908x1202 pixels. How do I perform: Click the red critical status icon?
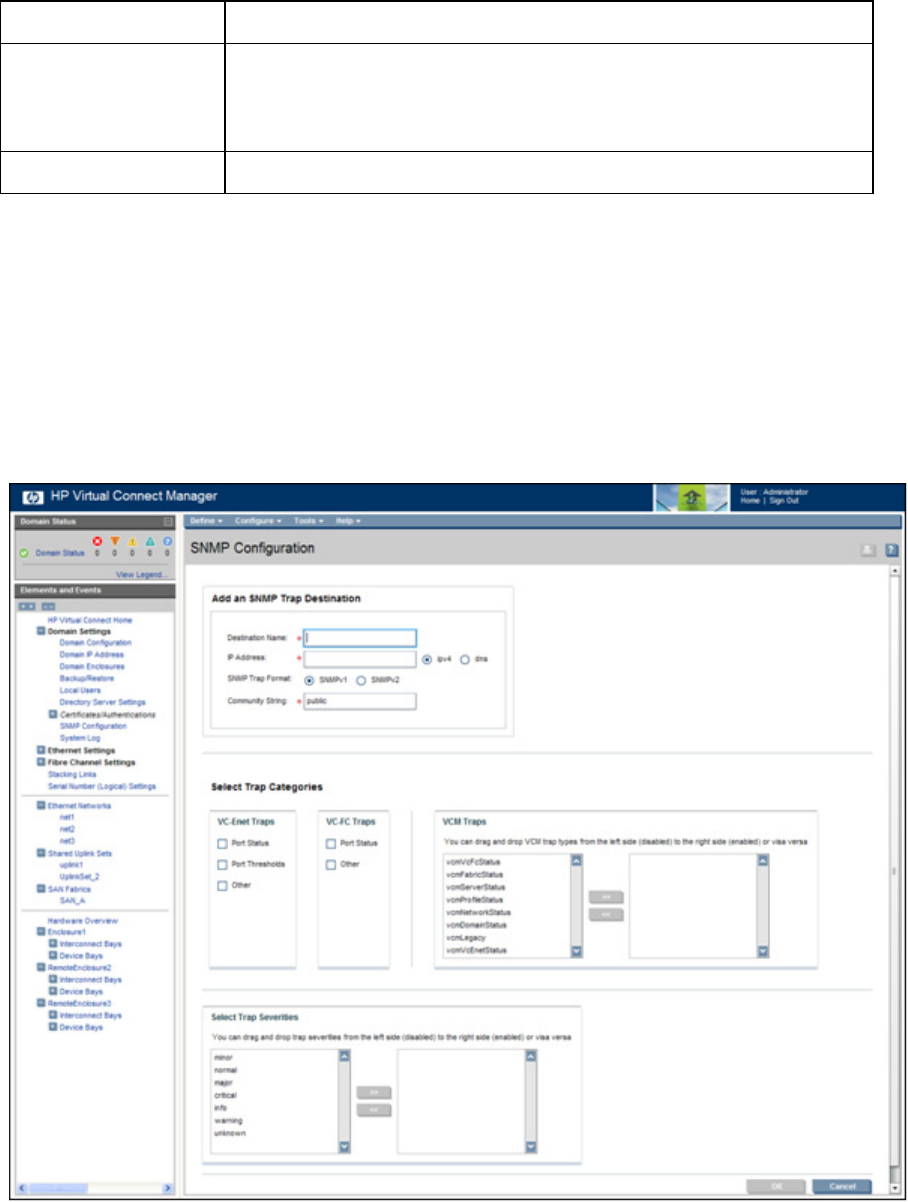tap(98, 539)
